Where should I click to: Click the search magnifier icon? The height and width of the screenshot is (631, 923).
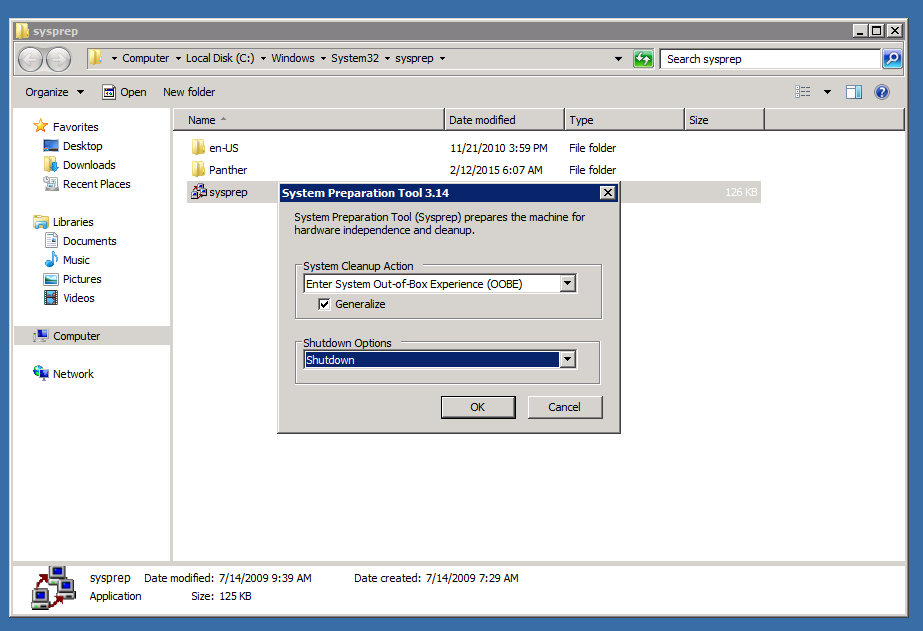[x=892, y=59]
